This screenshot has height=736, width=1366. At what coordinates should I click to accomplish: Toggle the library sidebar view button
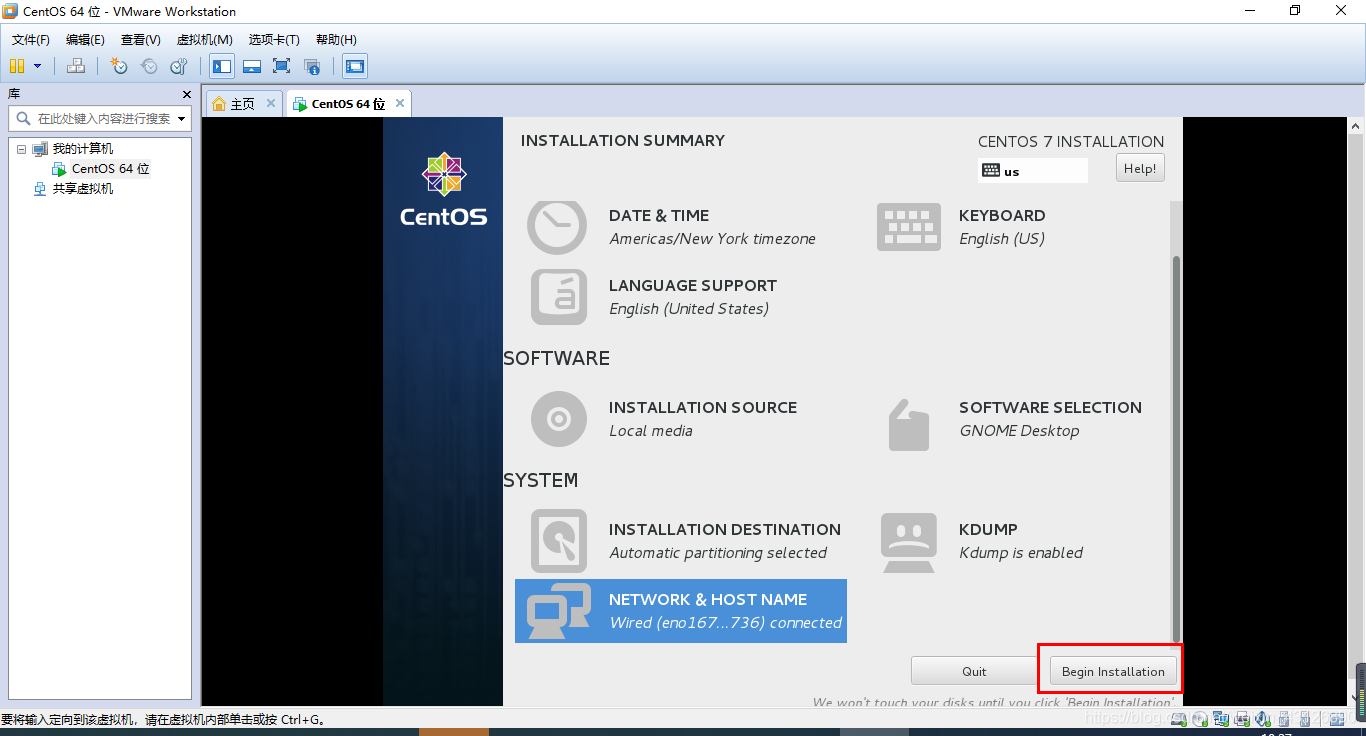click(x=222, y=66)
